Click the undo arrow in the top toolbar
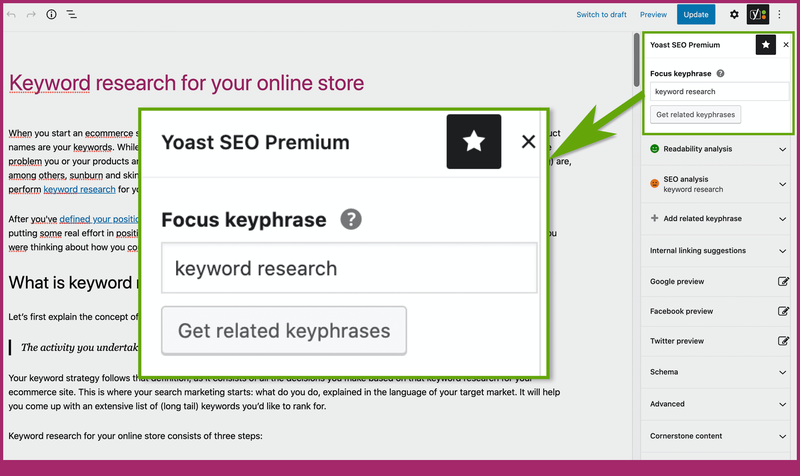 [x=12, y=15]
